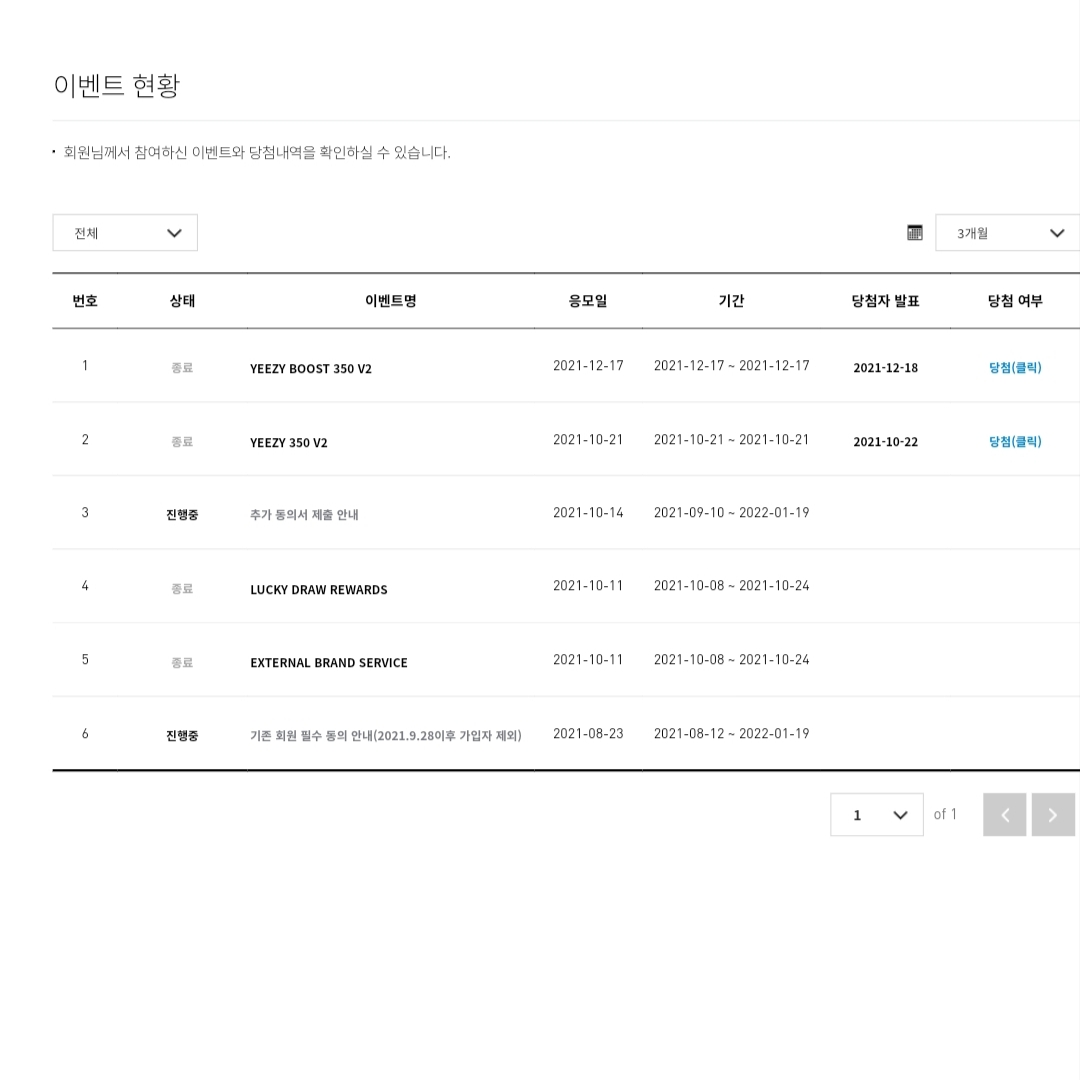Expand the page number selector
The width and height of the screenshot is (1080, 1080).
click(877, 815)
